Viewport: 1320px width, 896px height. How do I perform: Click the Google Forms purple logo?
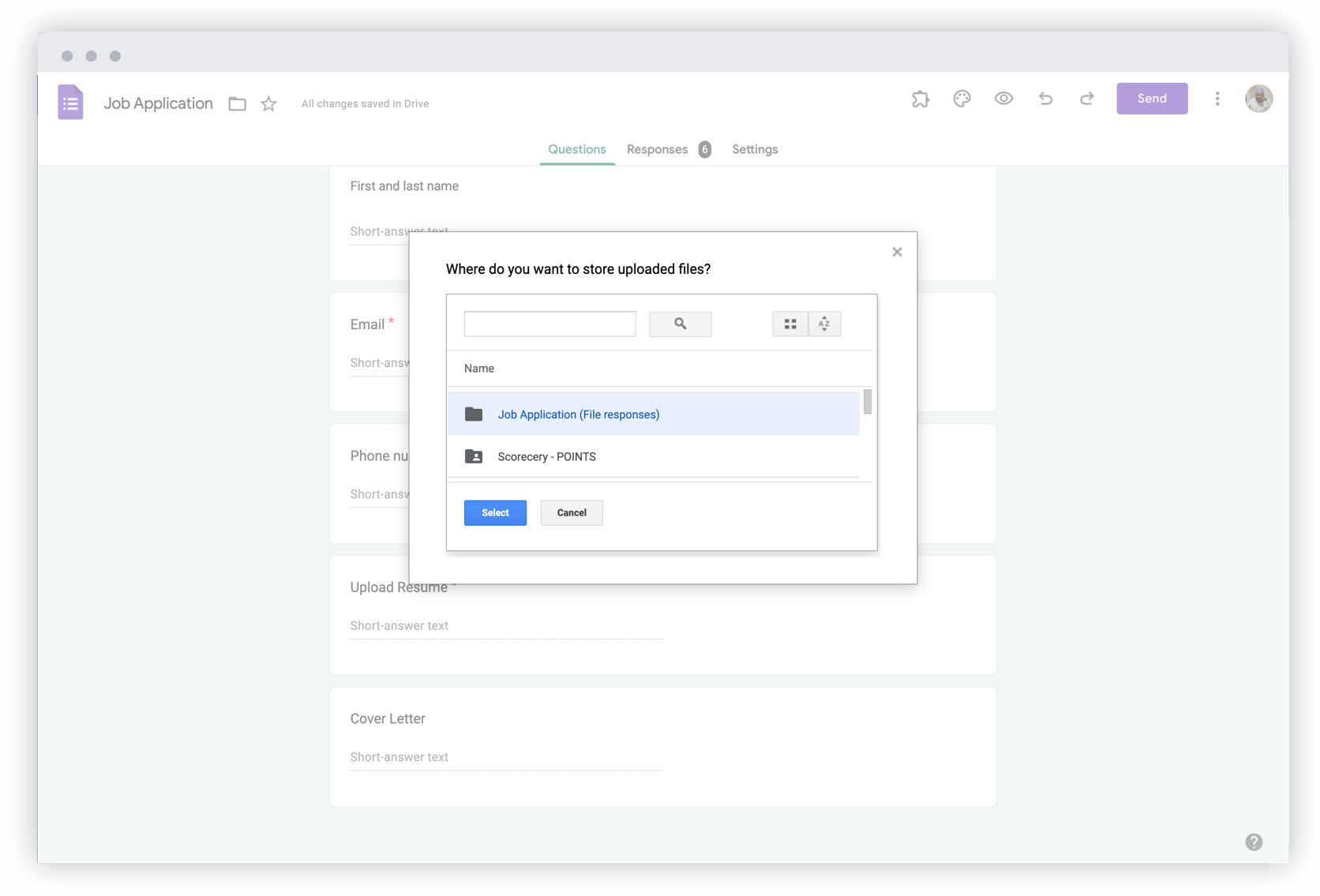click(70, 103)
